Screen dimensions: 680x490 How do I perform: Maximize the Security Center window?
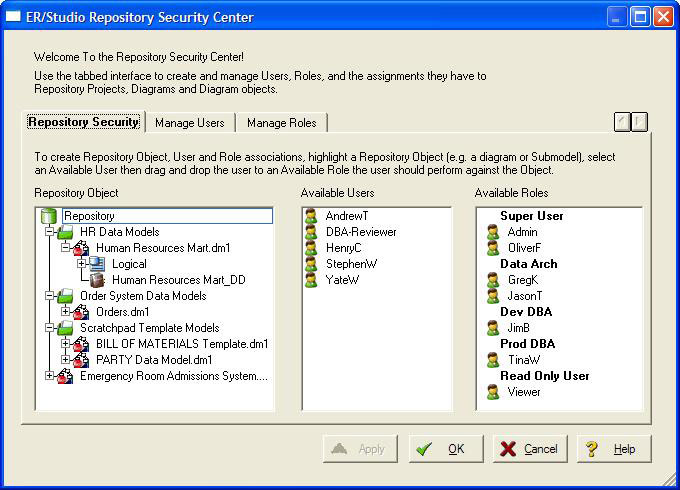point(640,17)
